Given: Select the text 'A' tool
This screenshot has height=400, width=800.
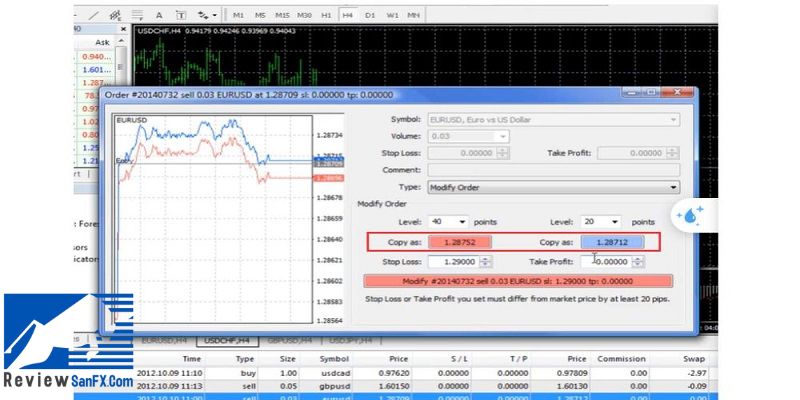Looking at the screenshot, I should (x=160, y=16).
